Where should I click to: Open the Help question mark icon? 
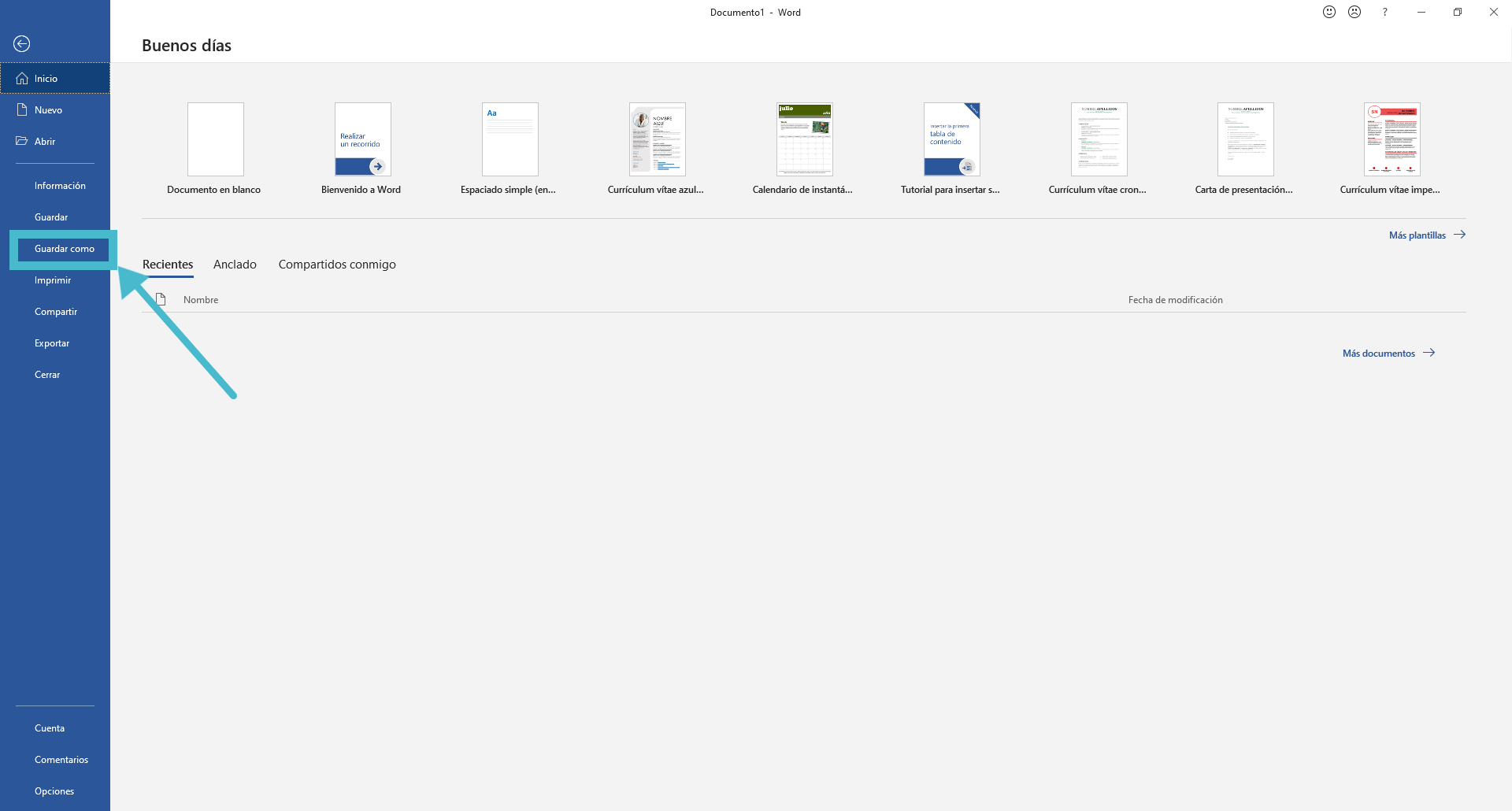[x=1384, y=12]
